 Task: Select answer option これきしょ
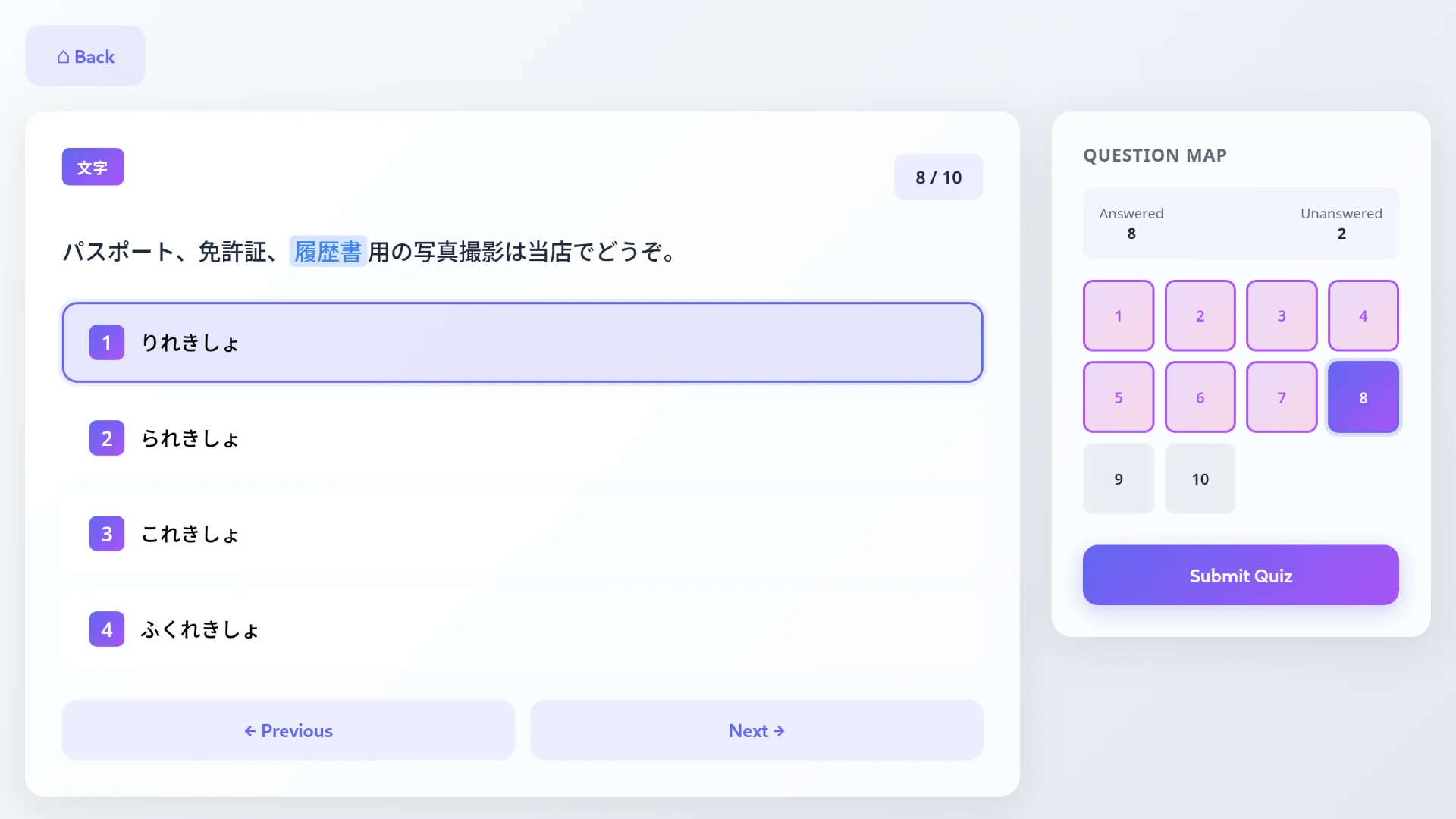pos(522,533)
